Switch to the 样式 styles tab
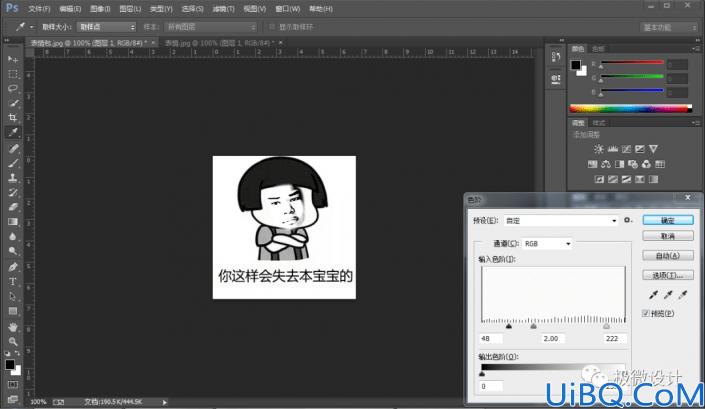Screen dimensions: 705x409 598,123
